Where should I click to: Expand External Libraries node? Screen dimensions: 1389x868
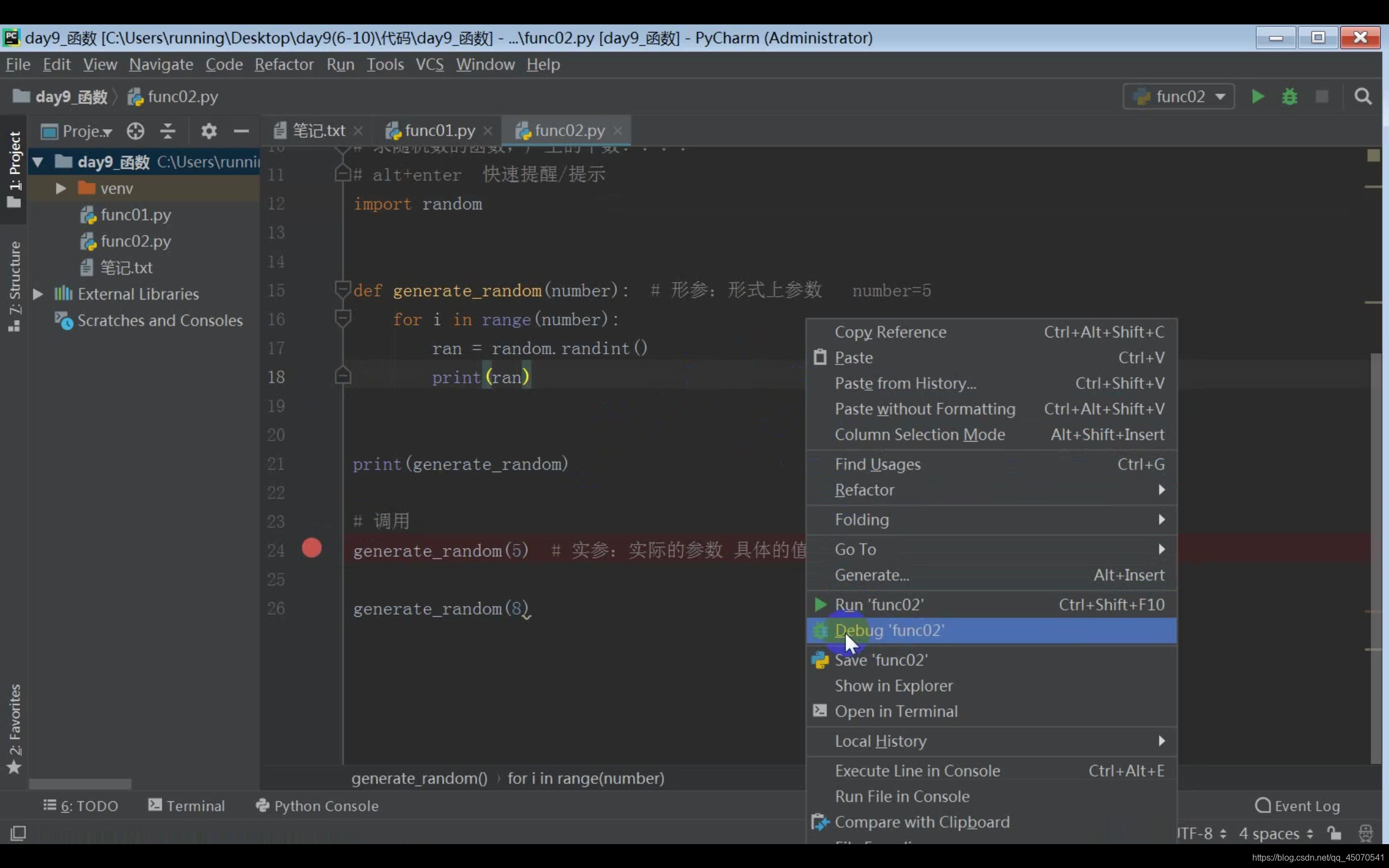tap(38, 294)
